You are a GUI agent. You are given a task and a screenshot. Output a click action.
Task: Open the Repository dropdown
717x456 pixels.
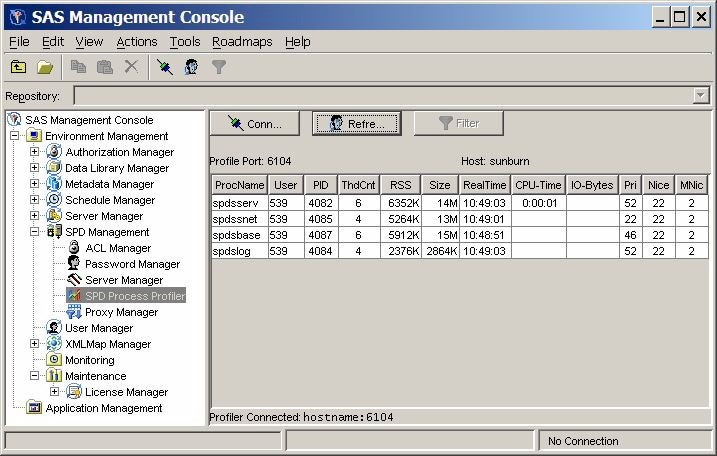coord(700,95)
